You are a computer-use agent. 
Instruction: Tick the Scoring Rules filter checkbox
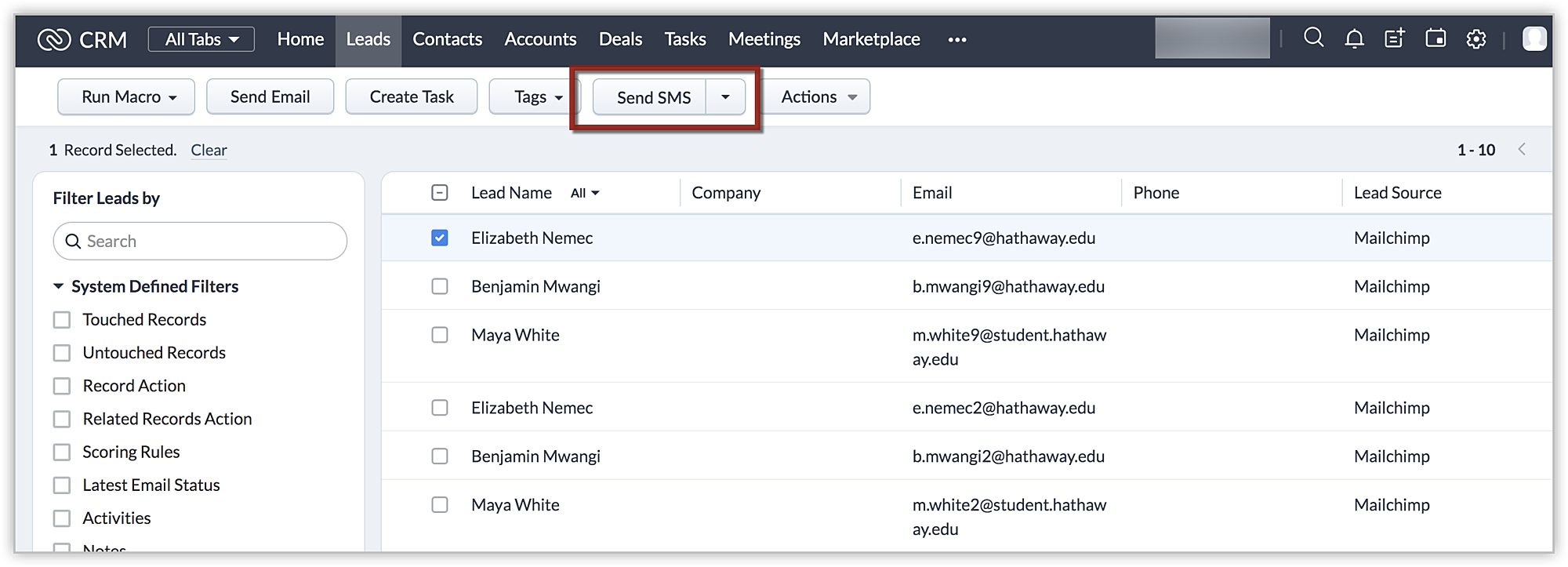pyautogui.click(x=62, y=453)
